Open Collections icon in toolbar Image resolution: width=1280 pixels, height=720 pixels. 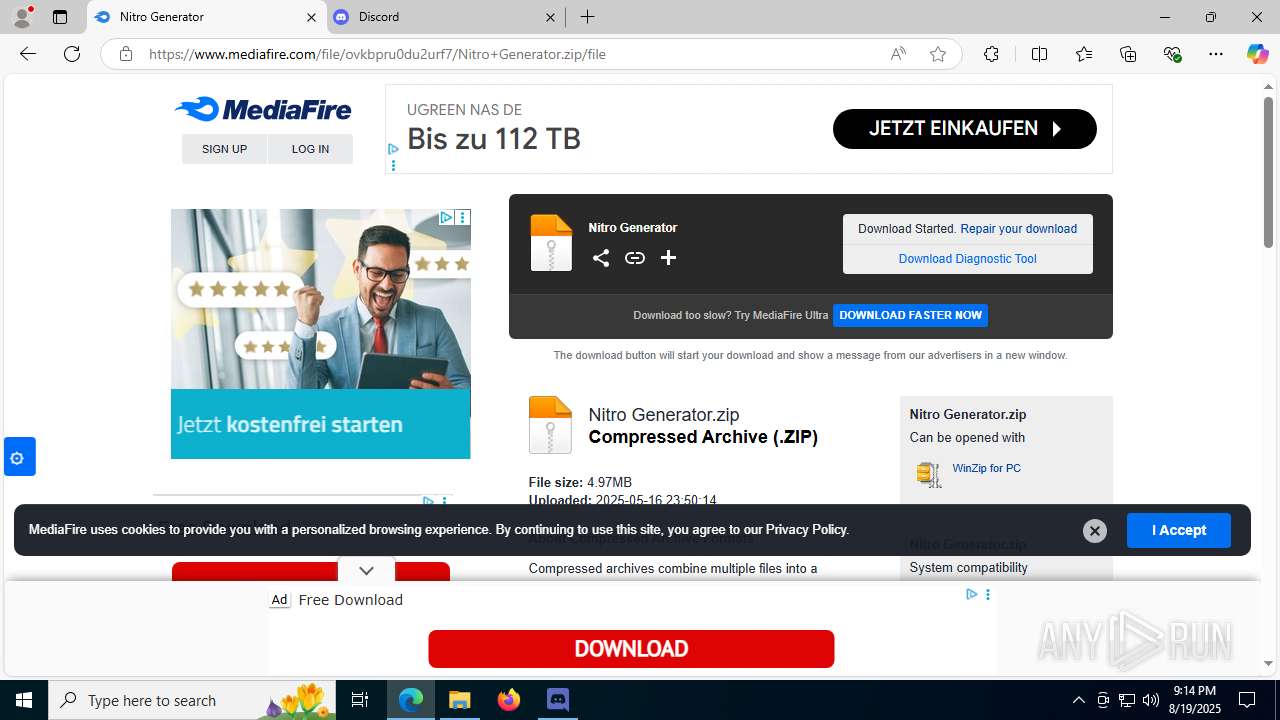point(1128,54)
